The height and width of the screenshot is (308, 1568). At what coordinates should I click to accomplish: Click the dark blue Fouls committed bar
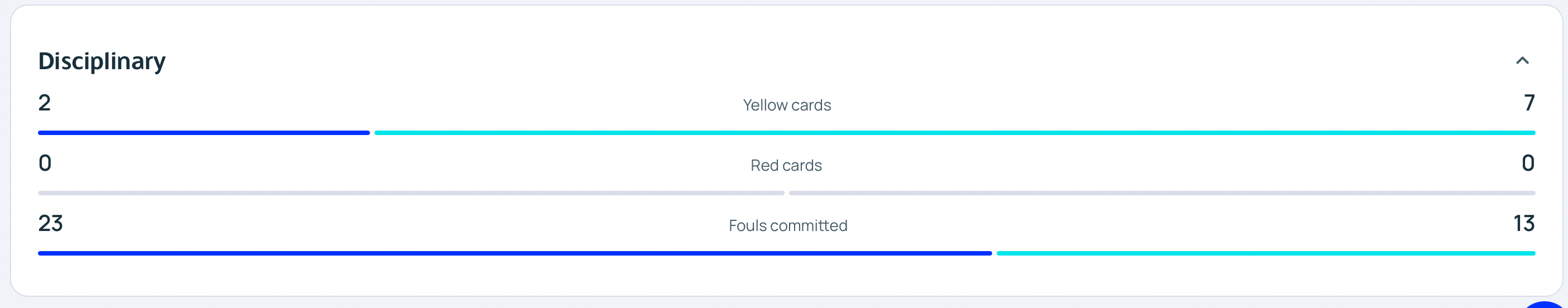point(514,253)
